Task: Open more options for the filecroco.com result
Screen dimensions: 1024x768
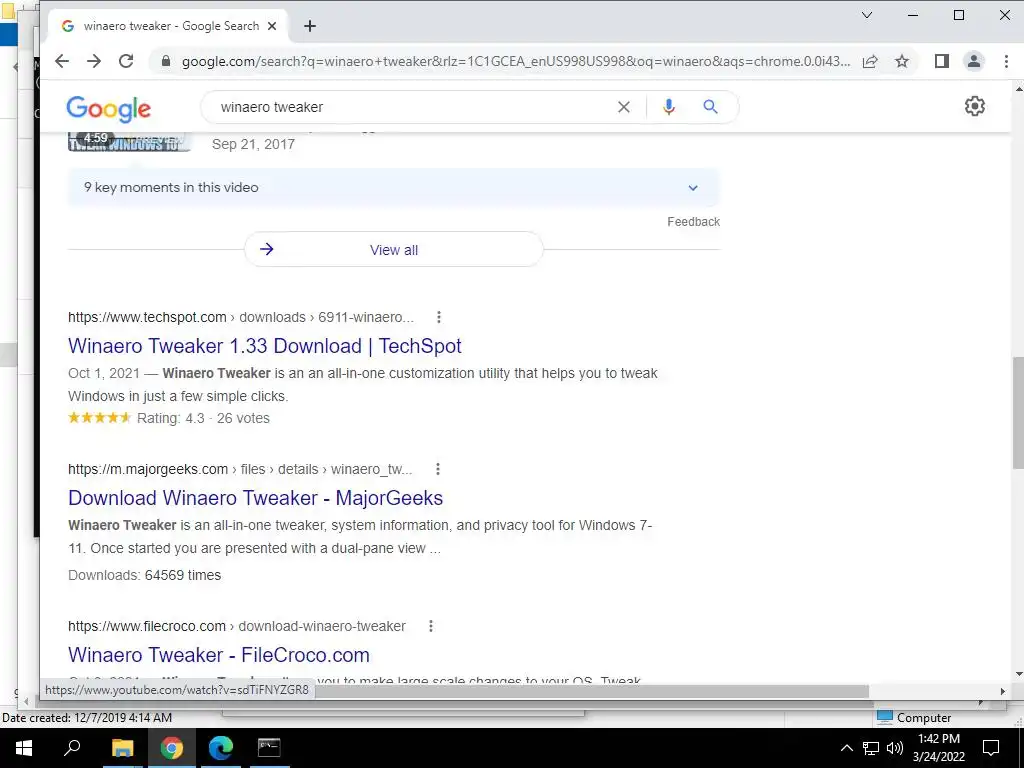Action: pos(430,626)
